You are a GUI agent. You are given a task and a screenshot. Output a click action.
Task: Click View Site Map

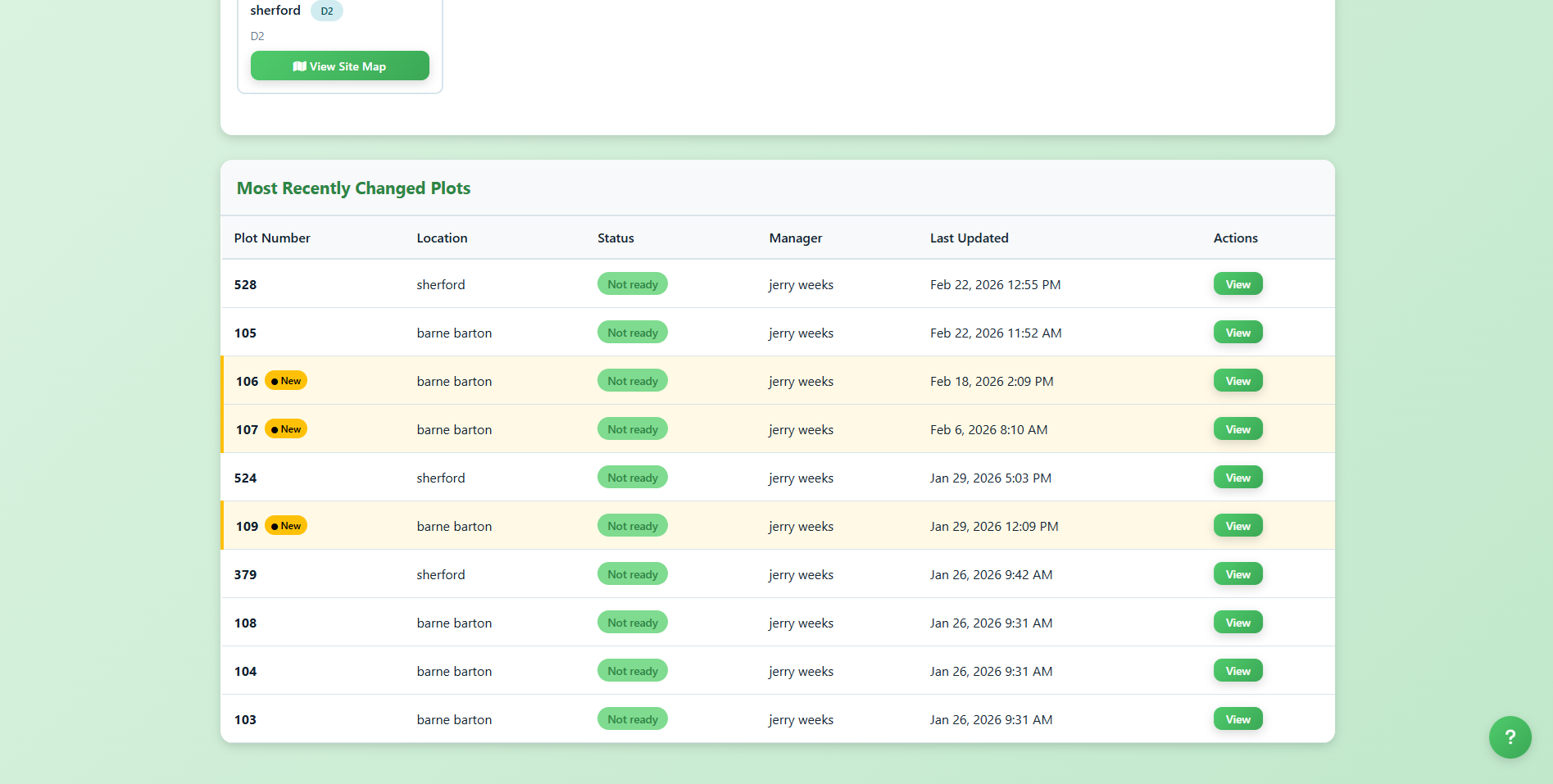pos(339,66)
